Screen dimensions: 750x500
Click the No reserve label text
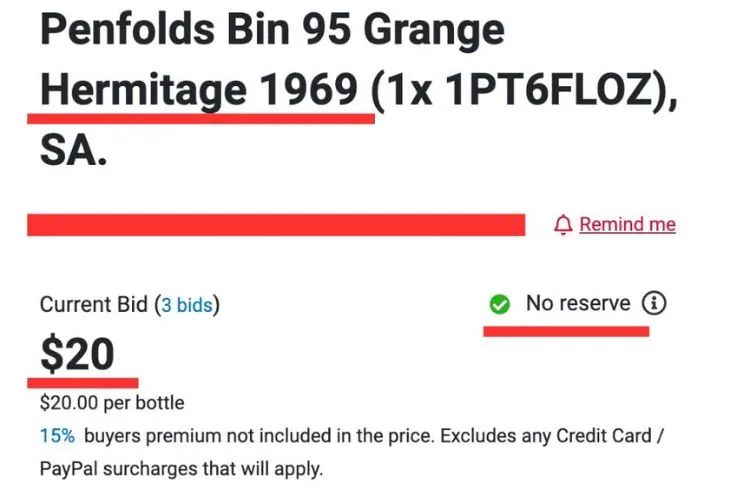click(578, 303)
